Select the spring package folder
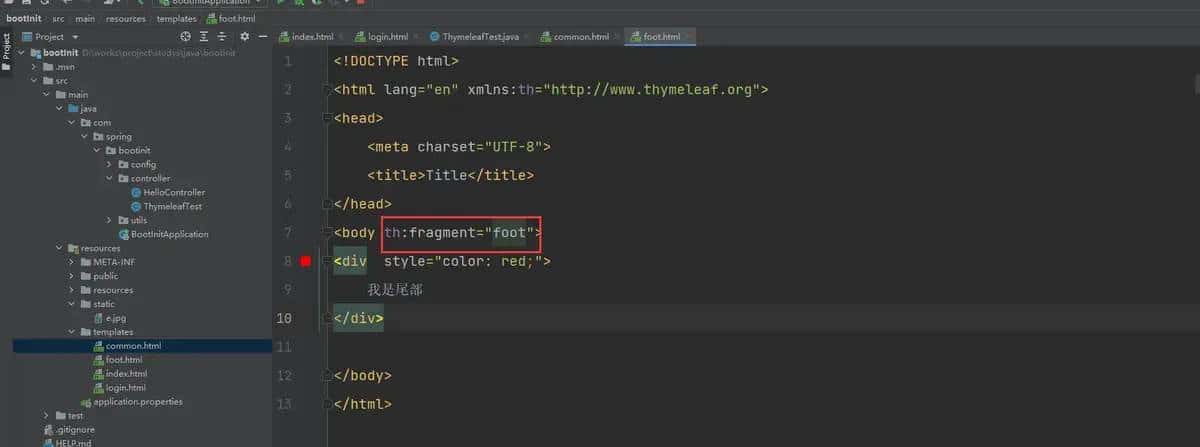This screenshot has height=447, width=1200. point(111,136)
